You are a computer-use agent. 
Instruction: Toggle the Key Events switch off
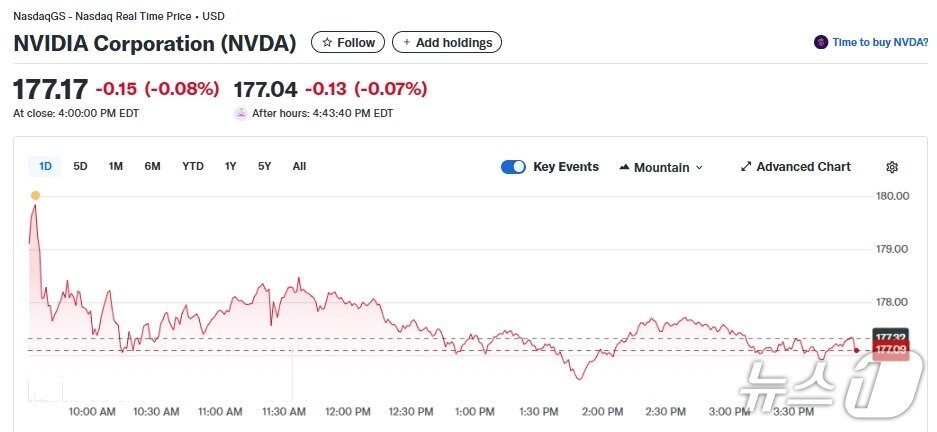pyautogui.click(x=513, y=167)
